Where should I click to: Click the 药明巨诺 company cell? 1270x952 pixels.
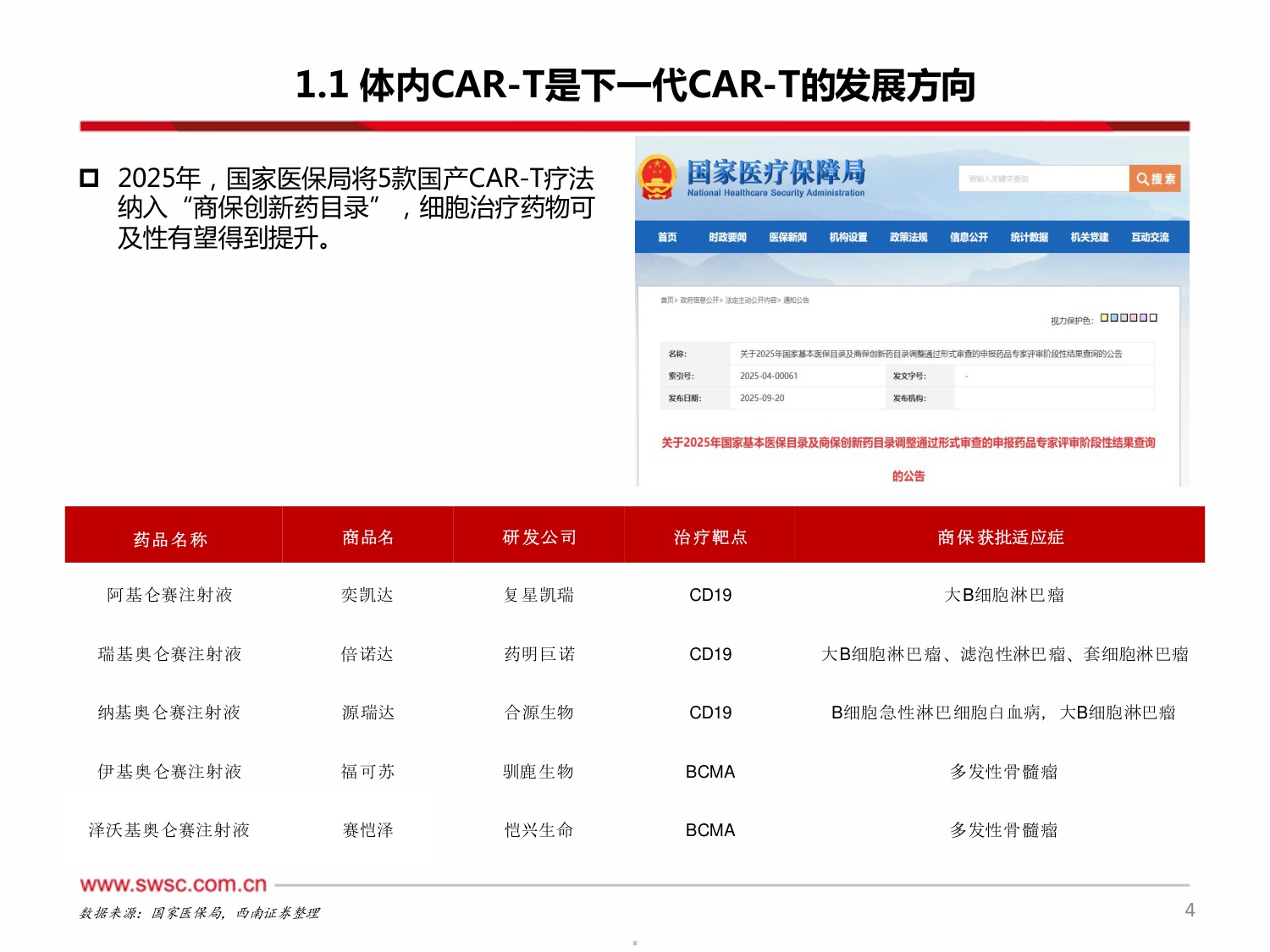pos(539,654)
